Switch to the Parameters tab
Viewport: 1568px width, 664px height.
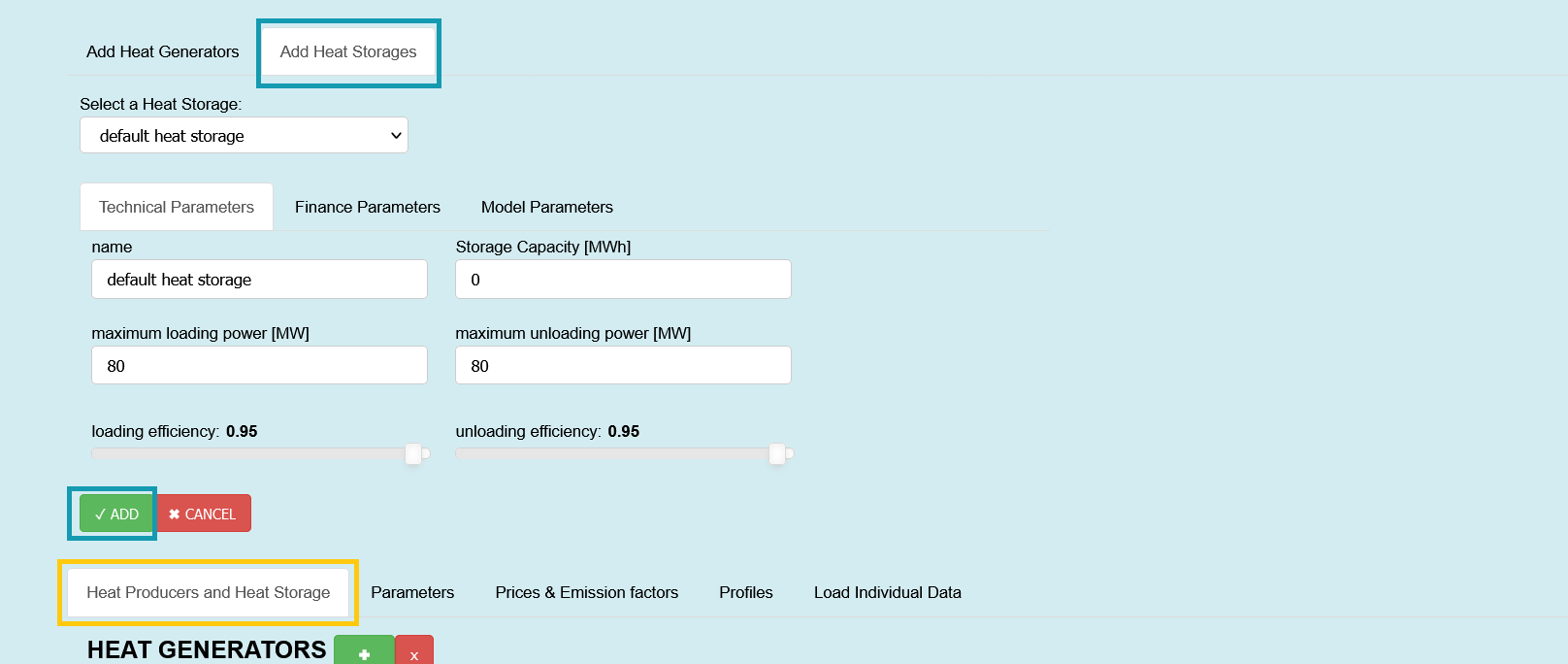click(x=412, y=592)
